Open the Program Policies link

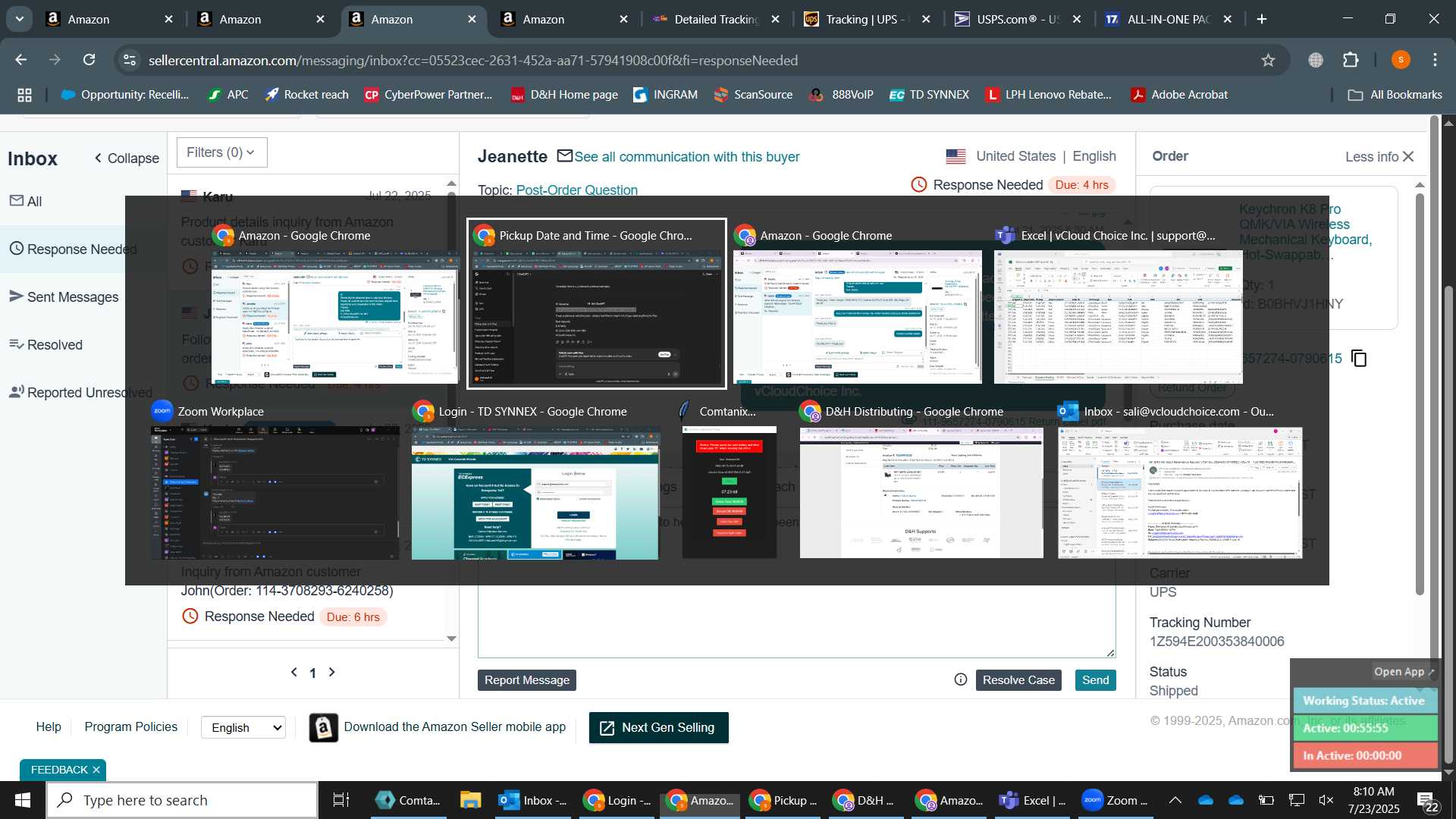(130, 726)
